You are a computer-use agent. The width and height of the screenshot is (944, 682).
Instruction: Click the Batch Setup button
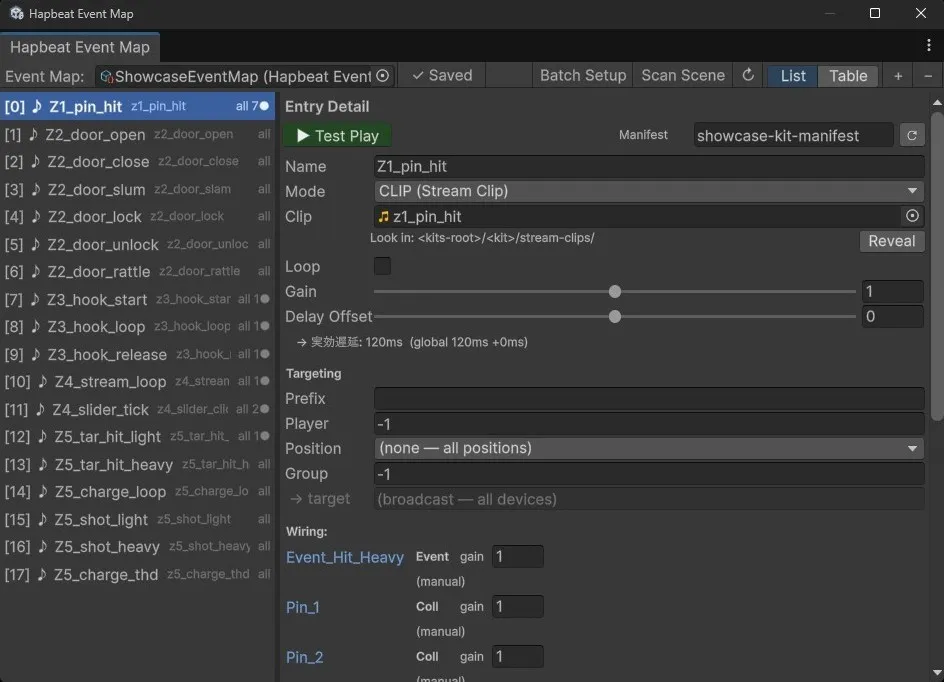583,75
